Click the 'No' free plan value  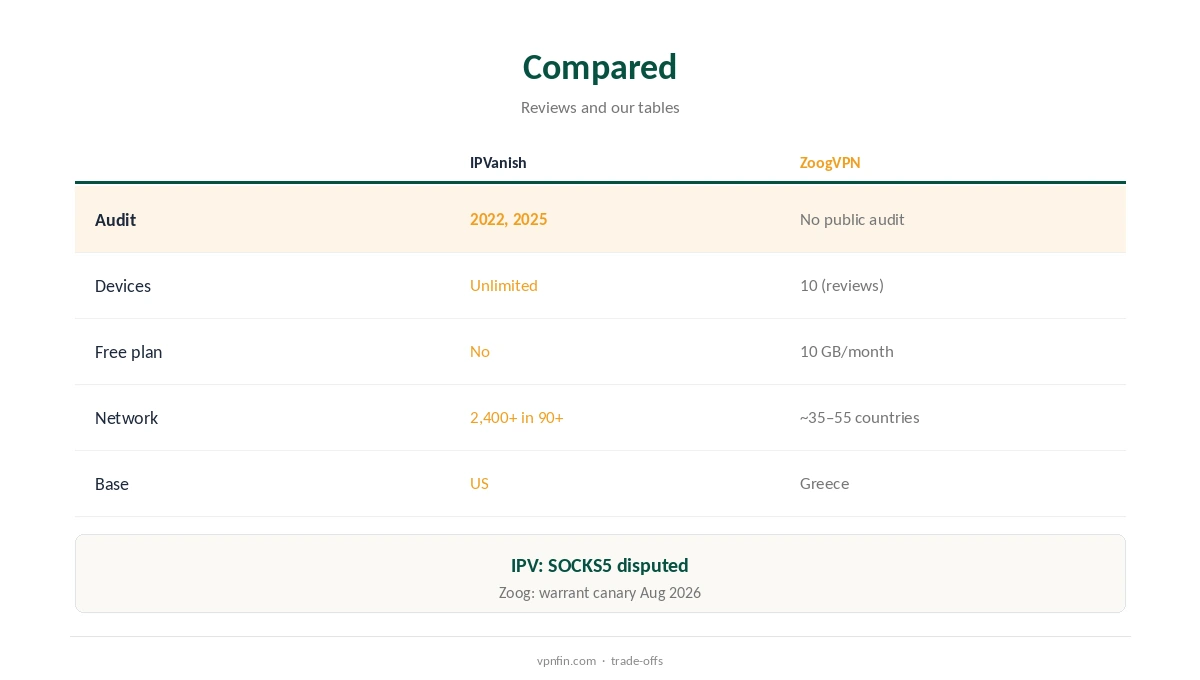[480, 351]
